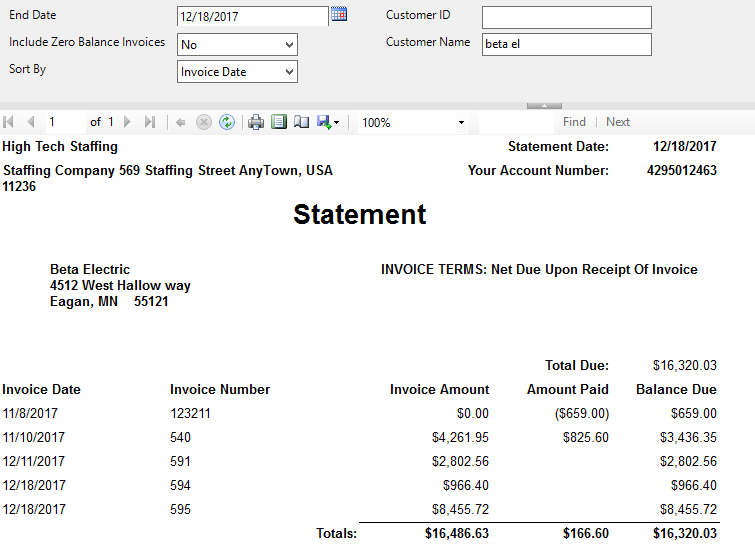Click balance due $3,436.35

[x=688, y=437]
